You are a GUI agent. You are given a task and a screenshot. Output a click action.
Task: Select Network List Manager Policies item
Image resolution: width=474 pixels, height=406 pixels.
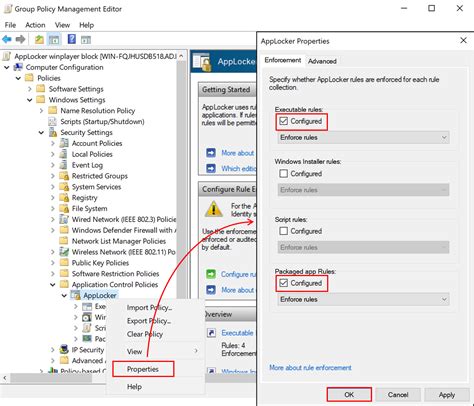[x=119, y=241]
